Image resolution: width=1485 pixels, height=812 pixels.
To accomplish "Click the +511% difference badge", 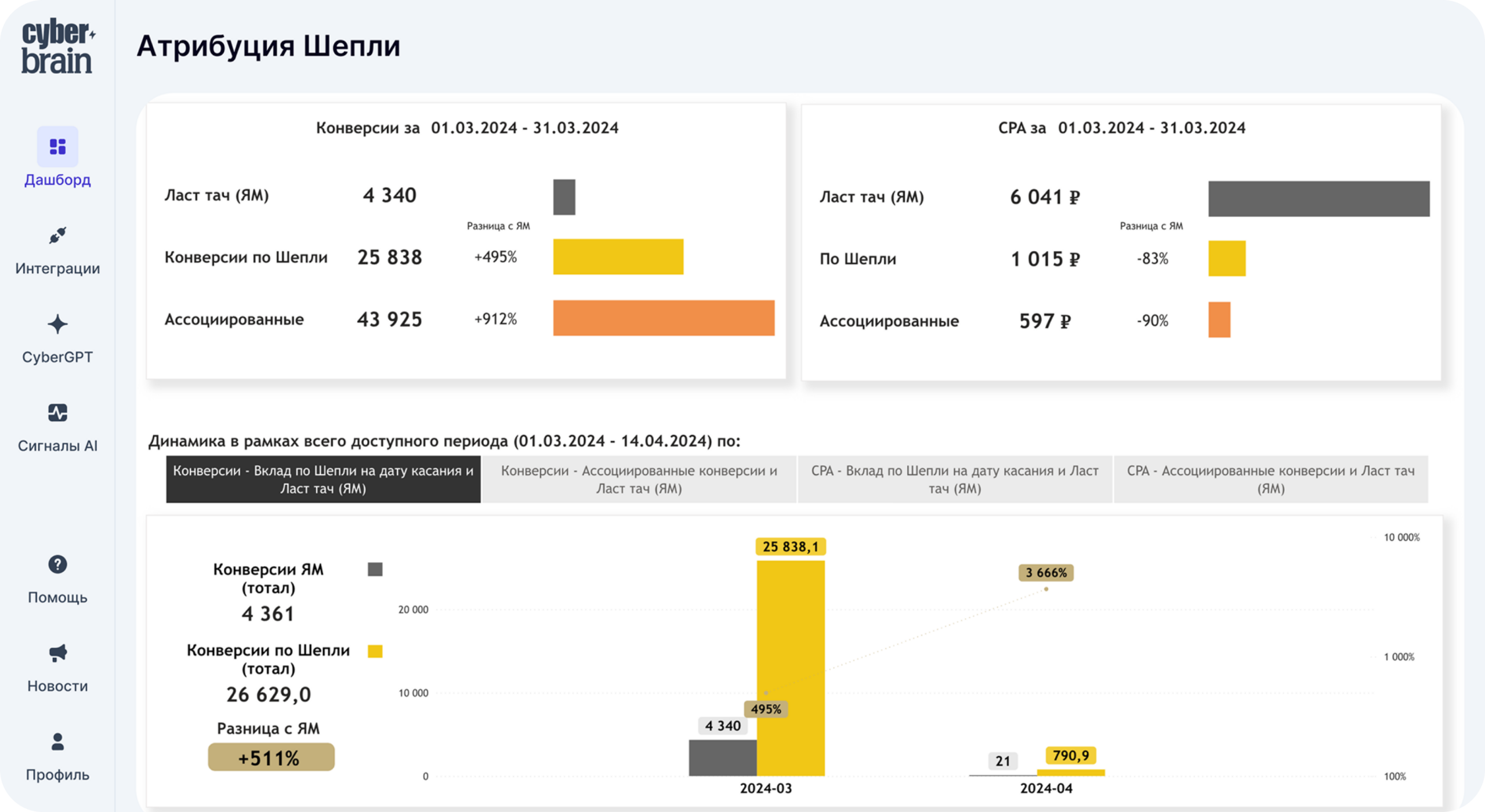I will [x=271, y=757].
